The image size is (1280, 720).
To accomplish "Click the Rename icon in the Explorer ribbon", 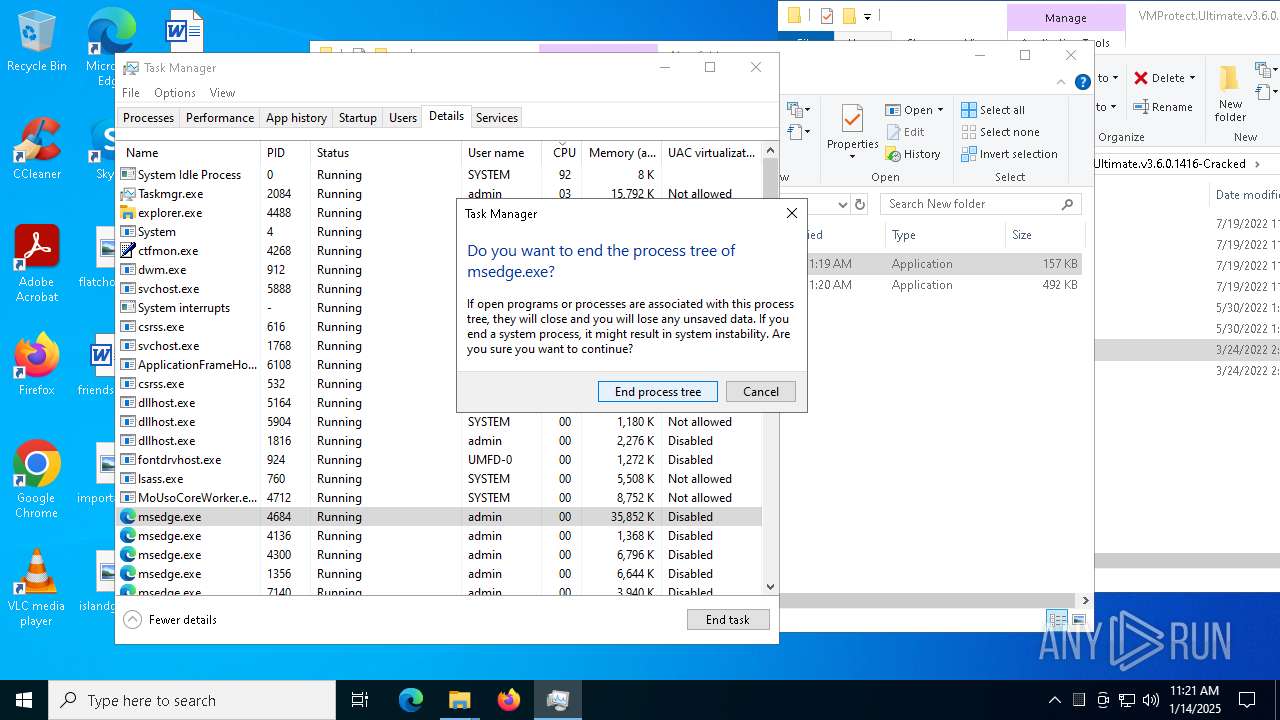I will [x=1141, y=107].
